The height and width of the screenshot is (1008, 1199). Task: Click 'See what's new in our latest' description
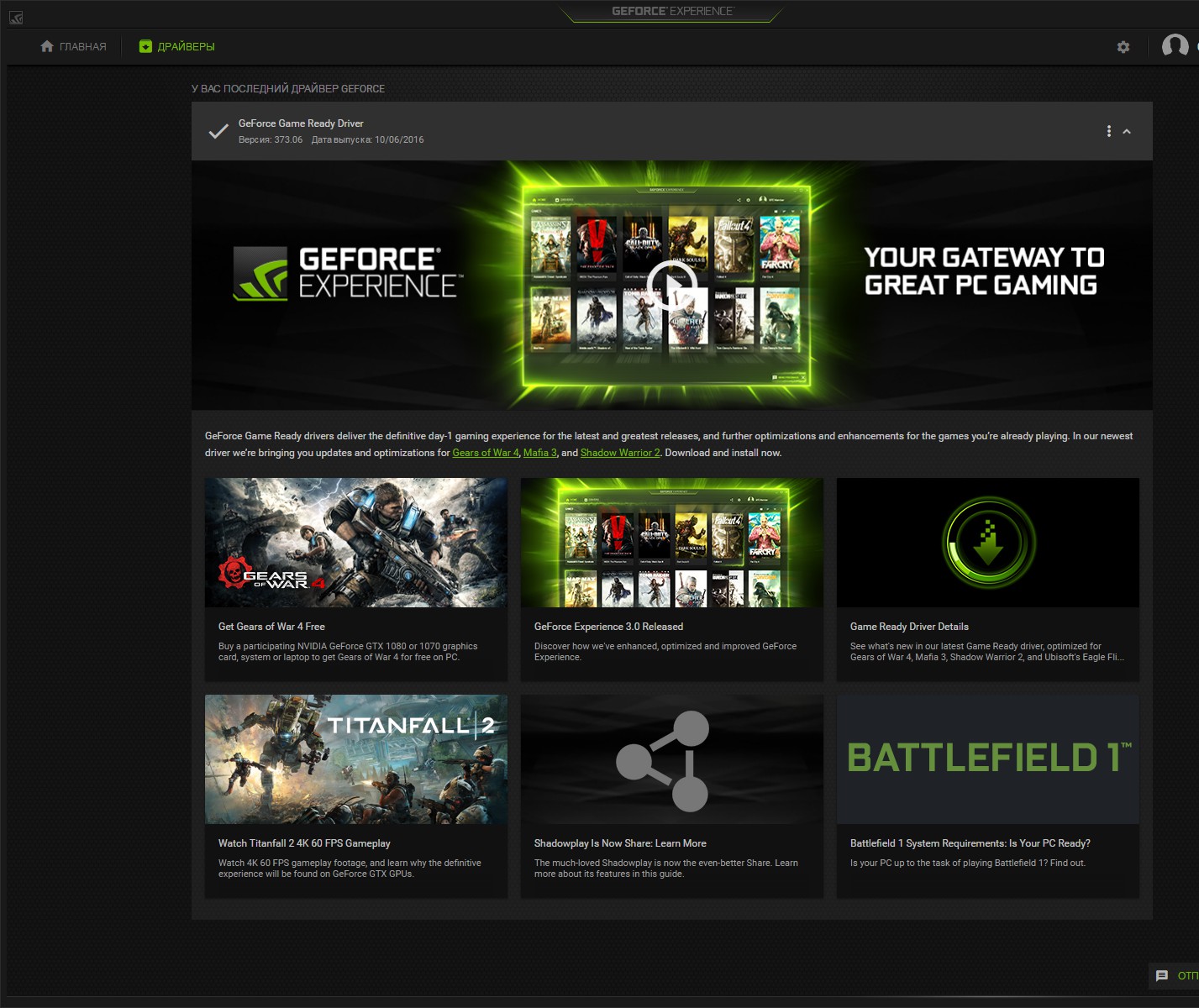(x=987, y=652)
